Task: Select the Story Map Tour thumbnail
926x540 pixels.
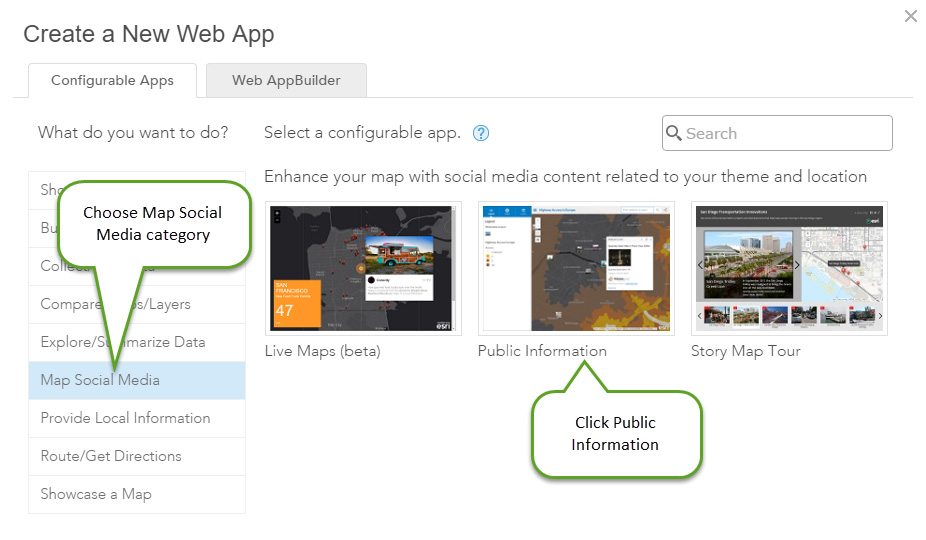Action: click(789, 267)
